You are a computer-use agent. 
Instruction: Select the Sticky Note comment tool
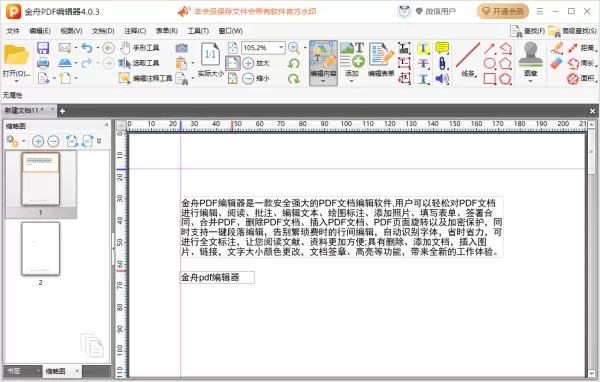[442, 48]
